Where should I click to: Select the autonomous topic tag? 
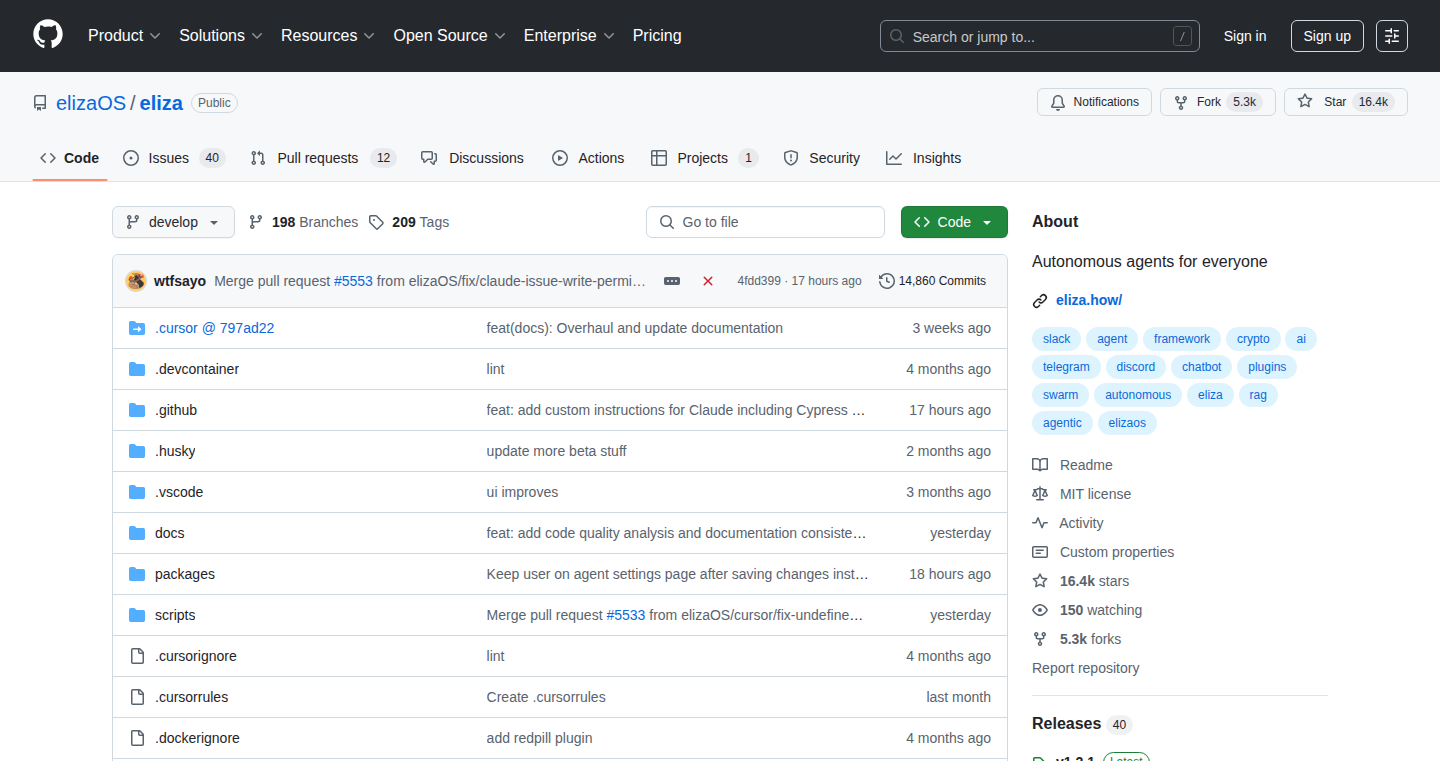pos(1138,395)
